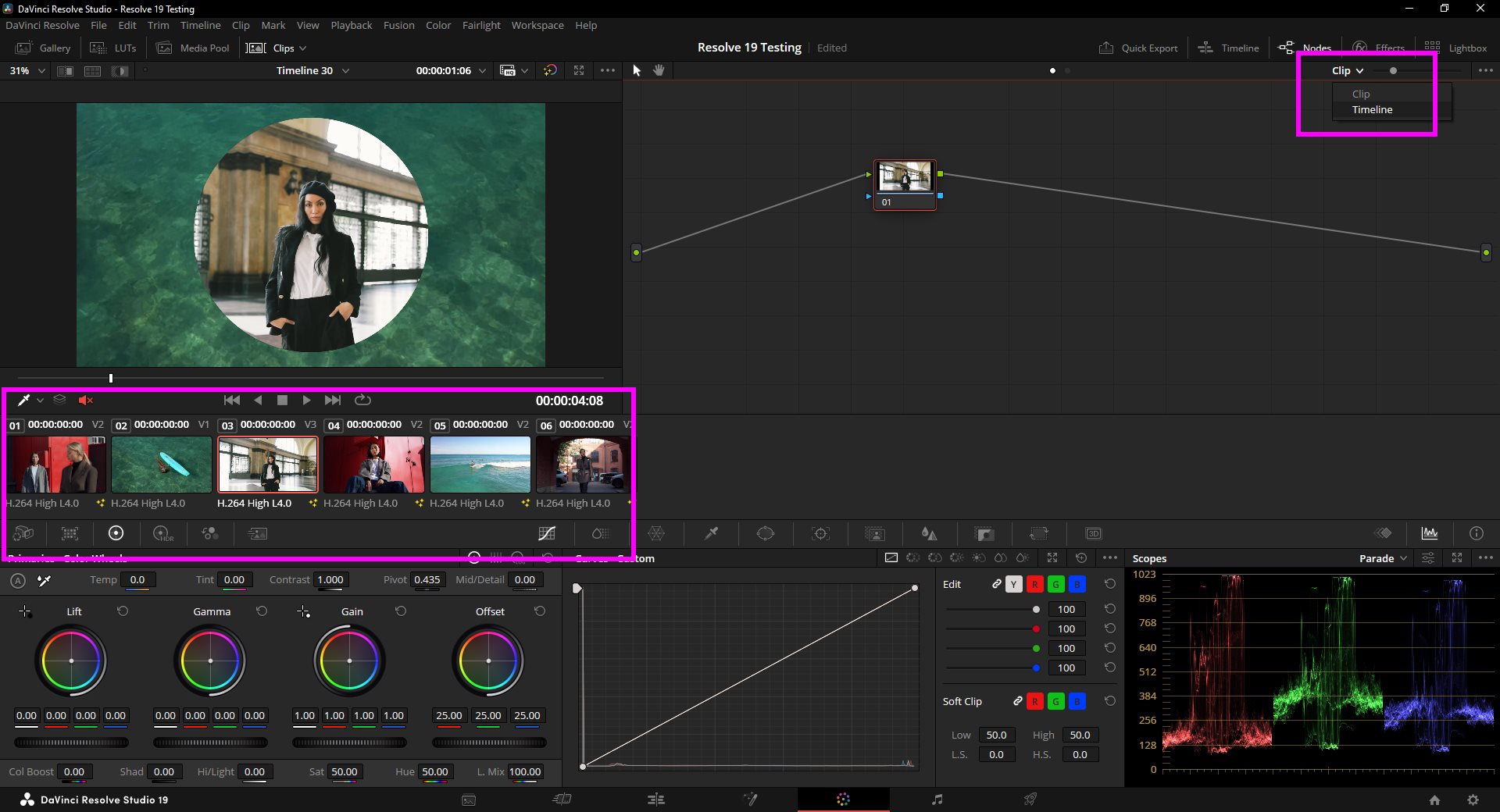Image resolution: width=1500 pixels, height=812 pixels.
Task: Select the hand pan tool in node editor
Action: click(x=659, y=70)
